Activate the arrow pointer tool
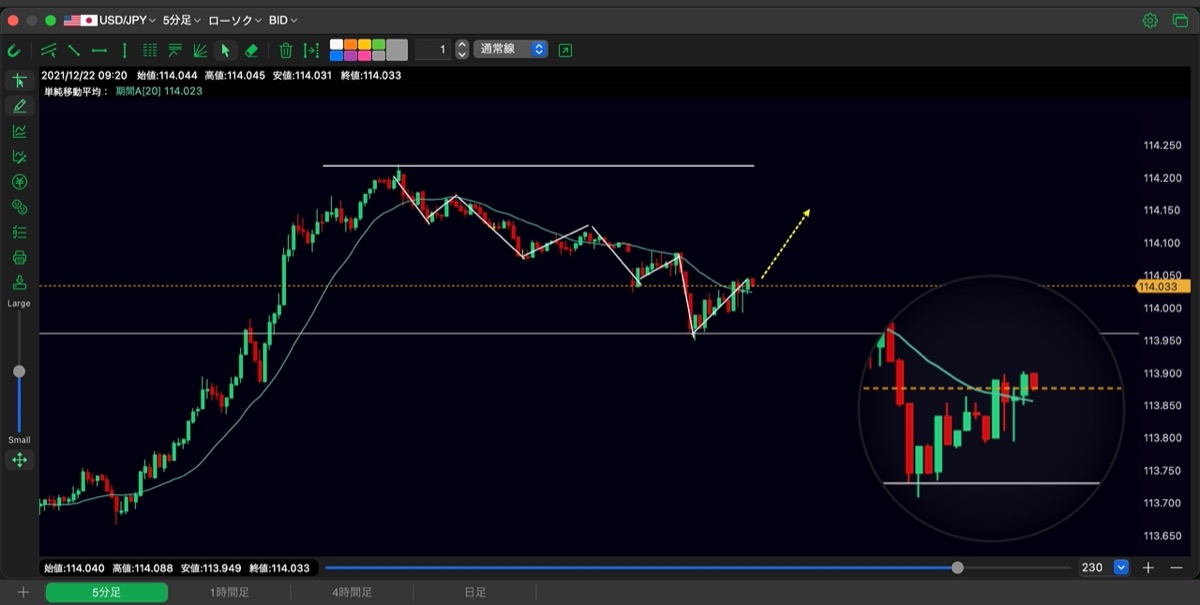This screenshot has width=1200, height=605. pos(226,50)
